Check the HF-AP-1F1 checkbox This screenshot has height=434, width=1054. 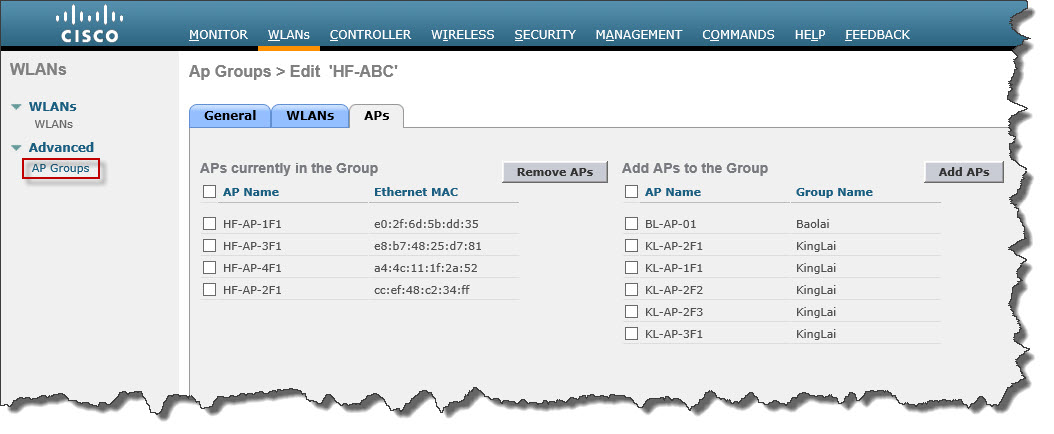pyautogui.click(x=210, y=224)
